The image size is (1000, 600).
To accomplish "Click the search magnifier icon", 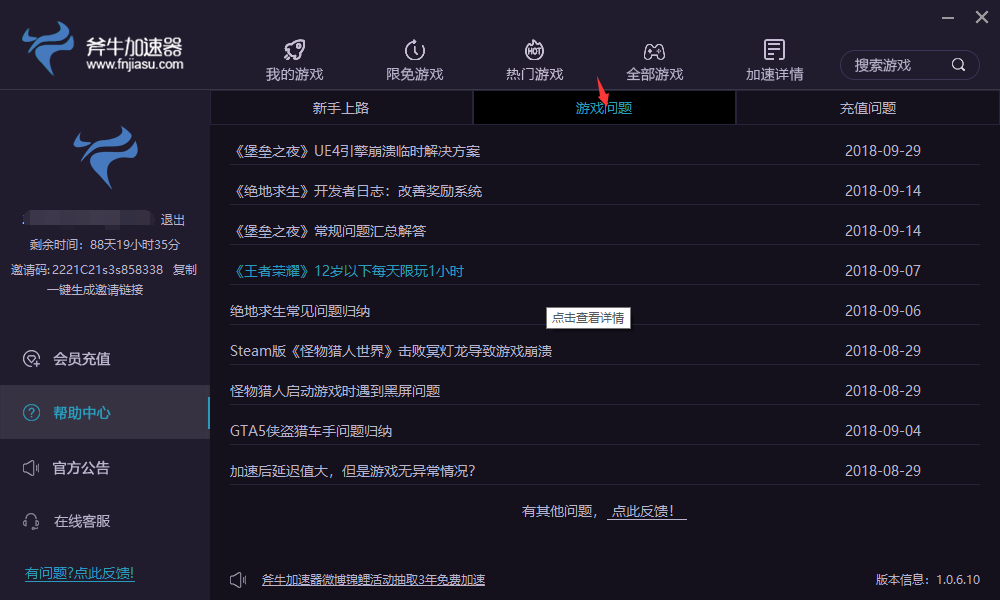I will click(x=958, y=64).
